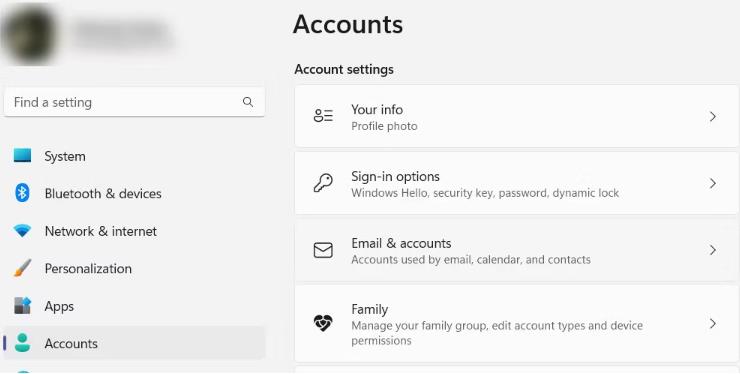Click the envelope icon for Email & accounts
The width and height of the screenshot is (740, 374).
pos(323,250)
